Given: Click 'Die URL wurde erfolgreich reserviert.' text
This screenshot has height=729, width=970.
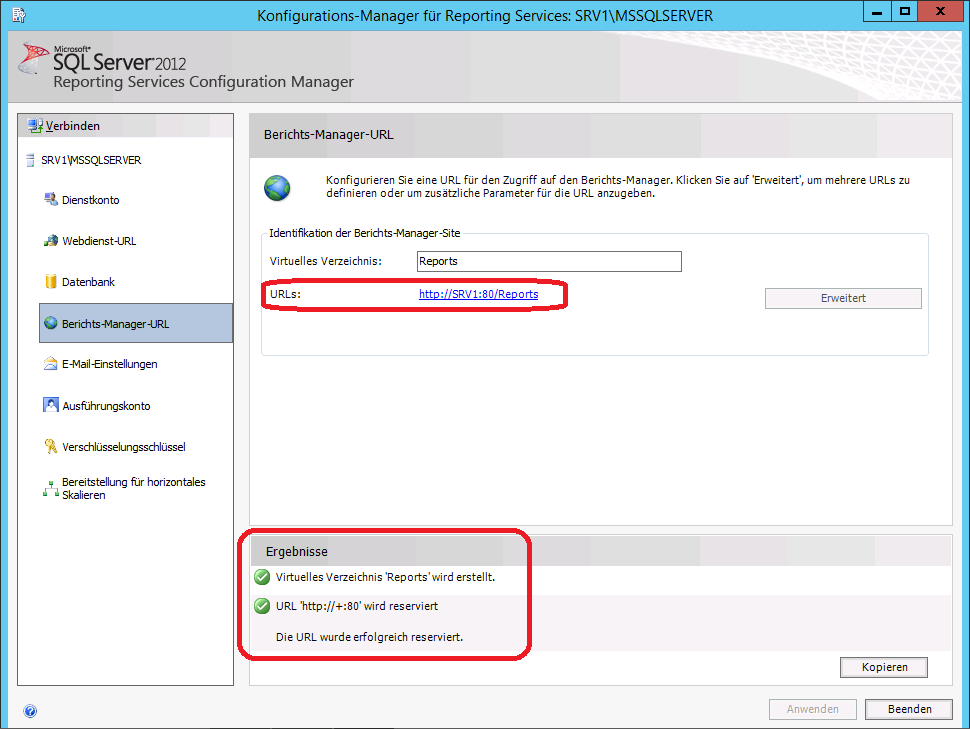Looking at the screenshot, I should 369,637.
